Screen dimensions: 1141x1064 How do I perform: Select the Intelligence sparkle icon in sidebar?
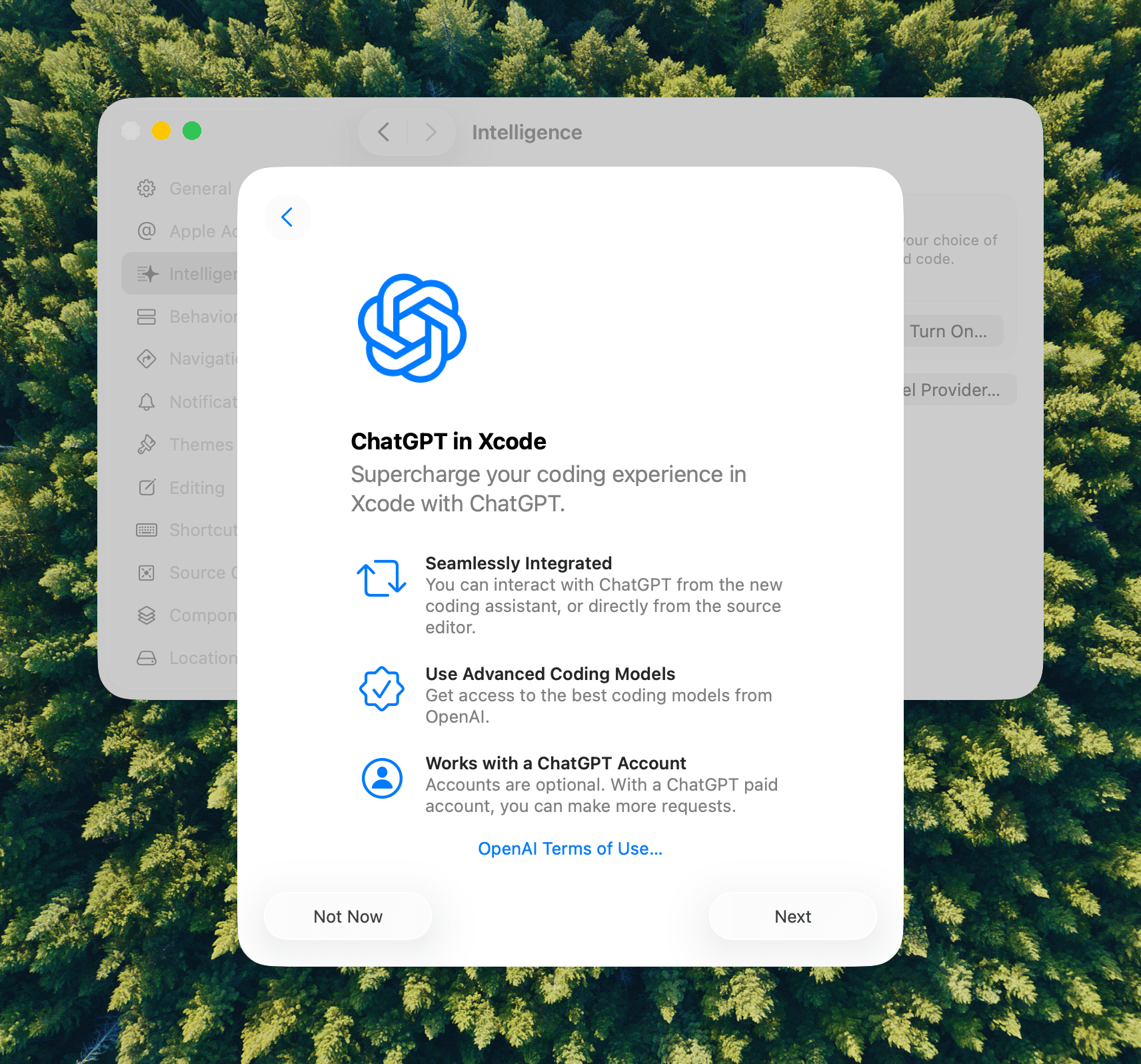click(x=147, y=274)
